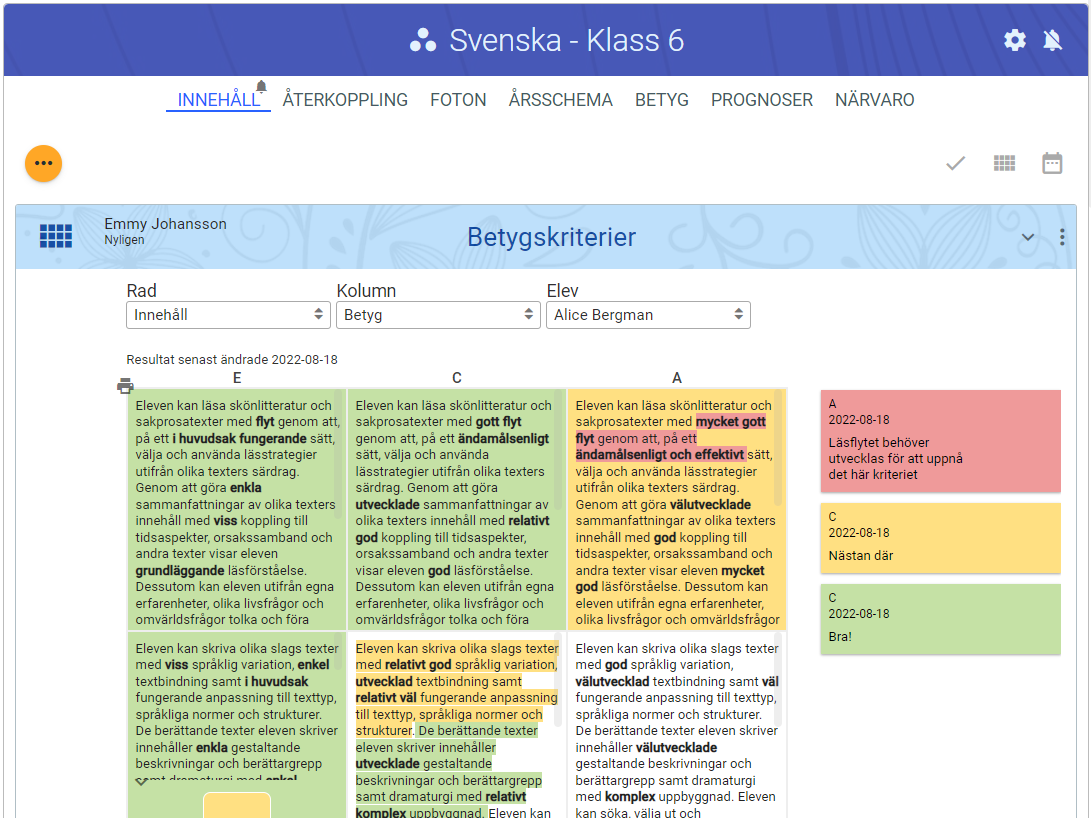Viewport: 1091px width, 818px height.
Task: Click the green 'Bra!' comment card
Action: [x=940, y=619]
